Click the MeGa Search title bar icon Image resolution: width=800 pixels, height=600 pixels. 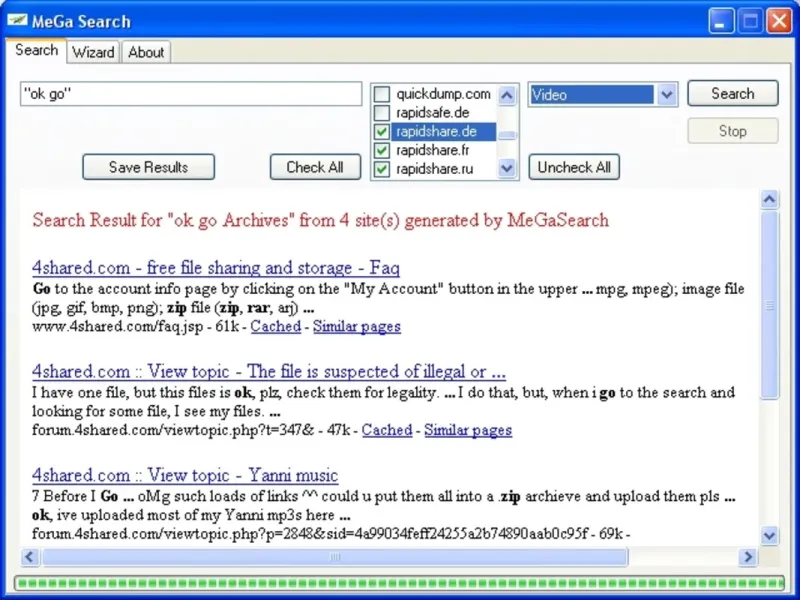[17, 21]
